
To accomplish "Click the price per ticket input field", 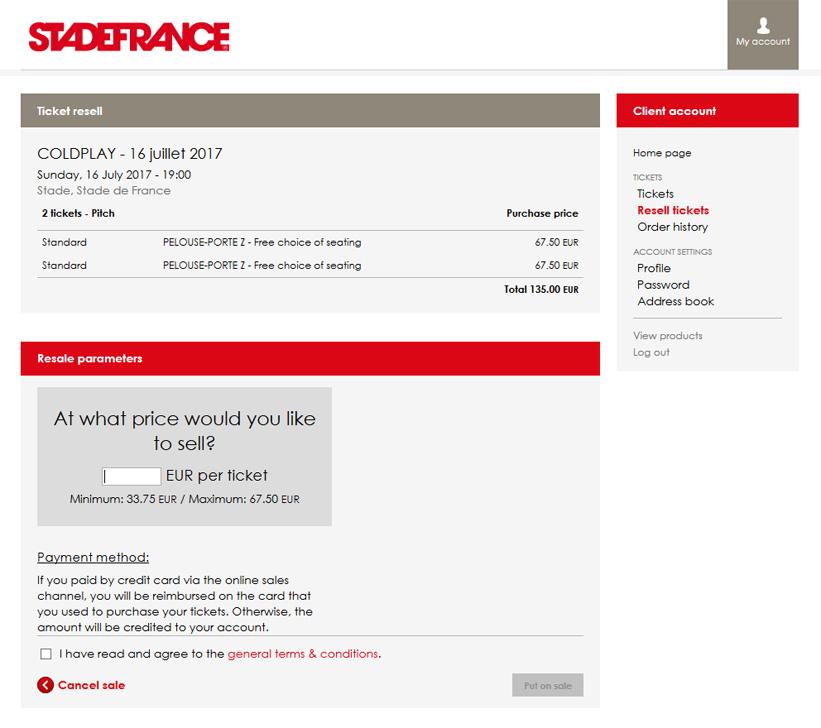I will (131, 476).
